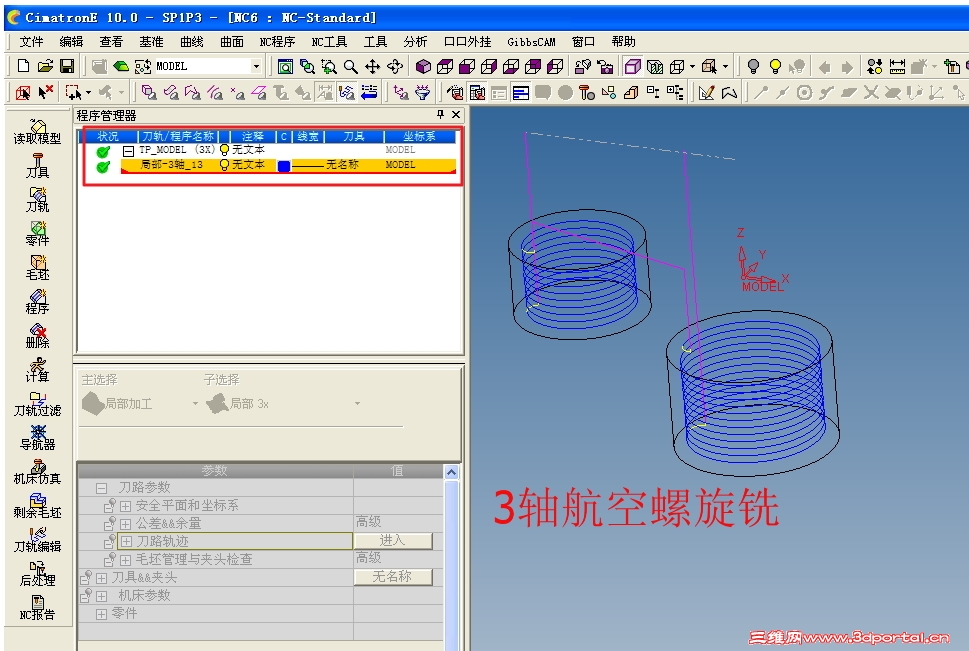Screen dimensions: 969x651
Task: Click 刀轨编辑 (toolpath edit) sidebar icon
Action: 38,540
